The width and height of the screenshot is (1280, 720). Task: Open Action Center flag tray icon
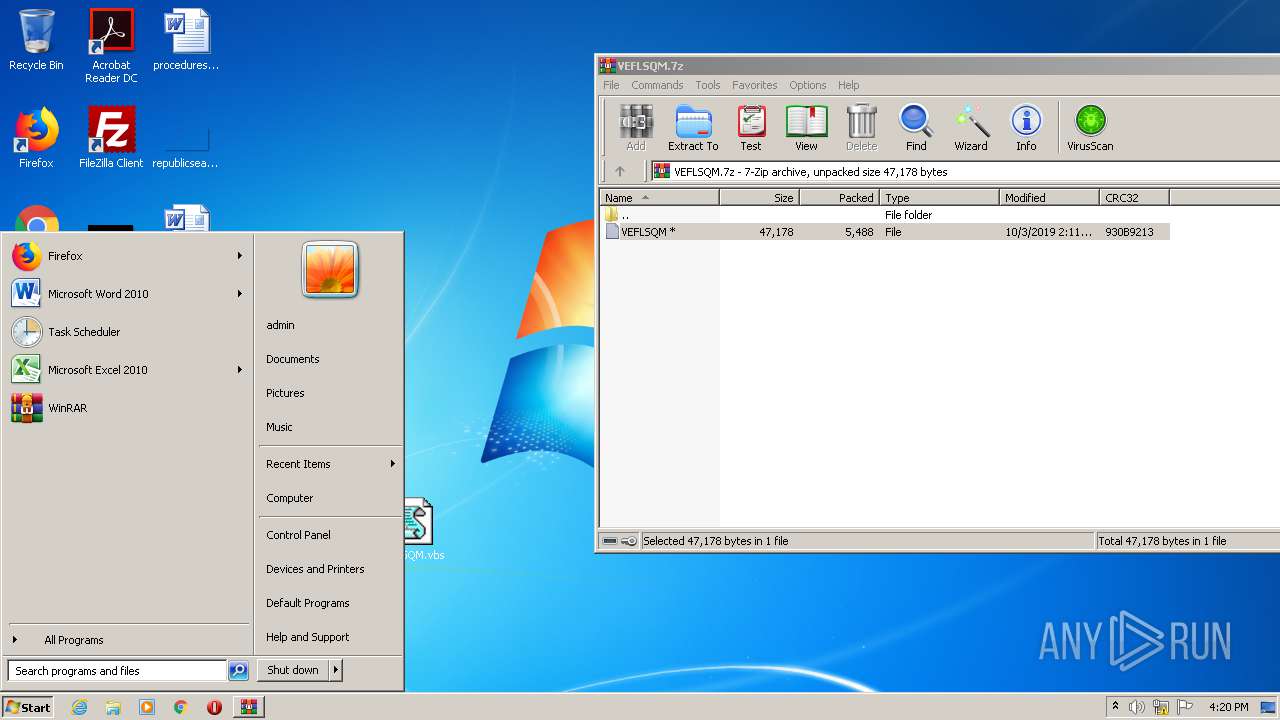click(x=1185, y=707)
